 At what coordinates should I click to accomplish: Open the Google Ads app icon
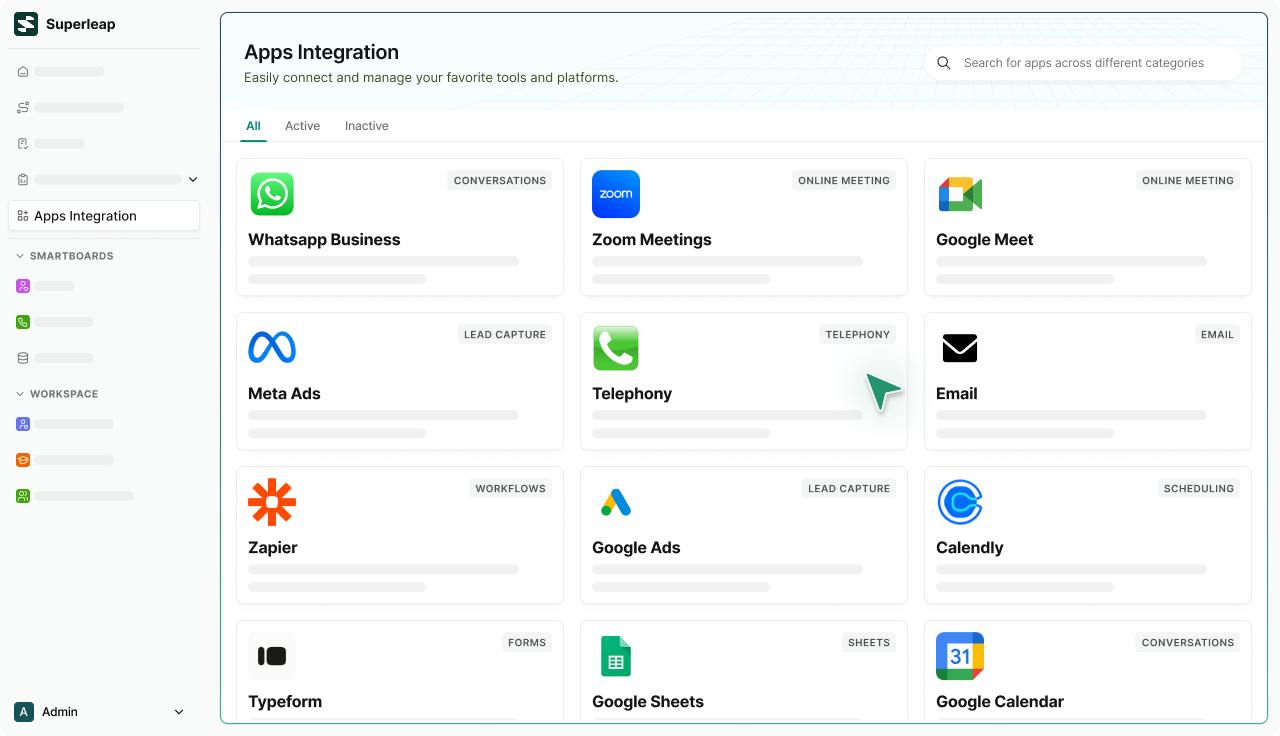click(x=616, y=502)
